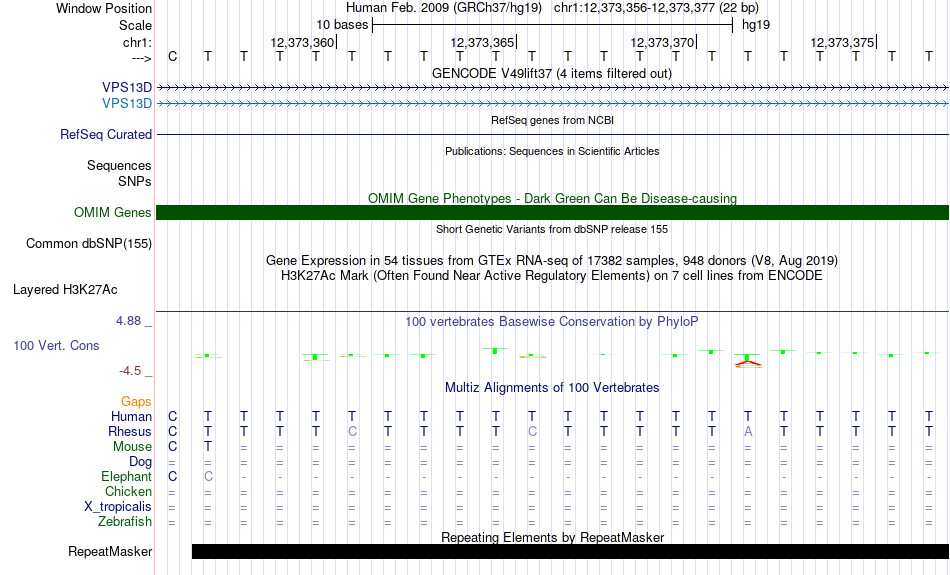Viewport: 950px width, 575px height.
Task: Click the Elephant alignment row label
Action: (126, 477)
